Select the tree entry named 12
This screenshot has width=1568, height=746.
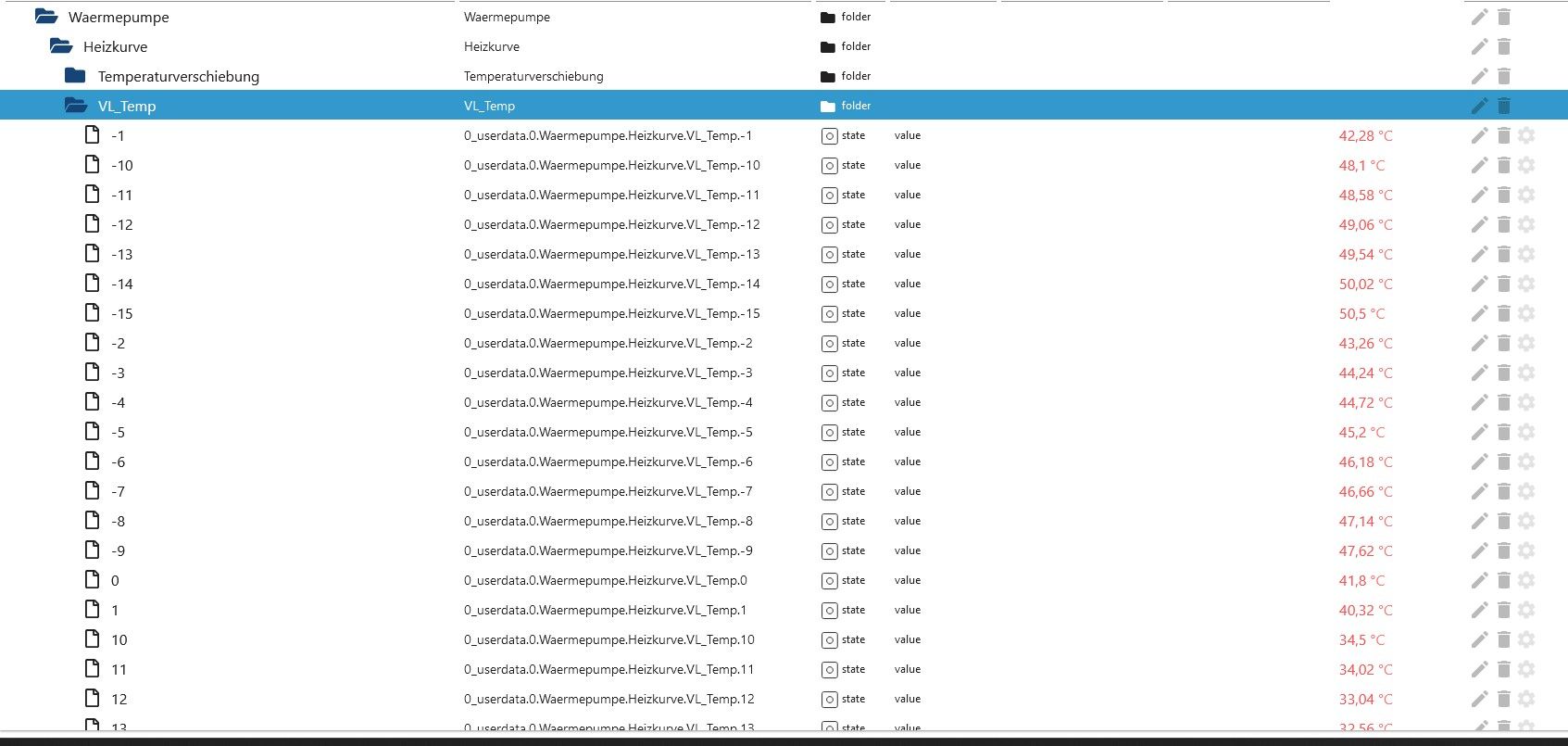coord(119,699)
